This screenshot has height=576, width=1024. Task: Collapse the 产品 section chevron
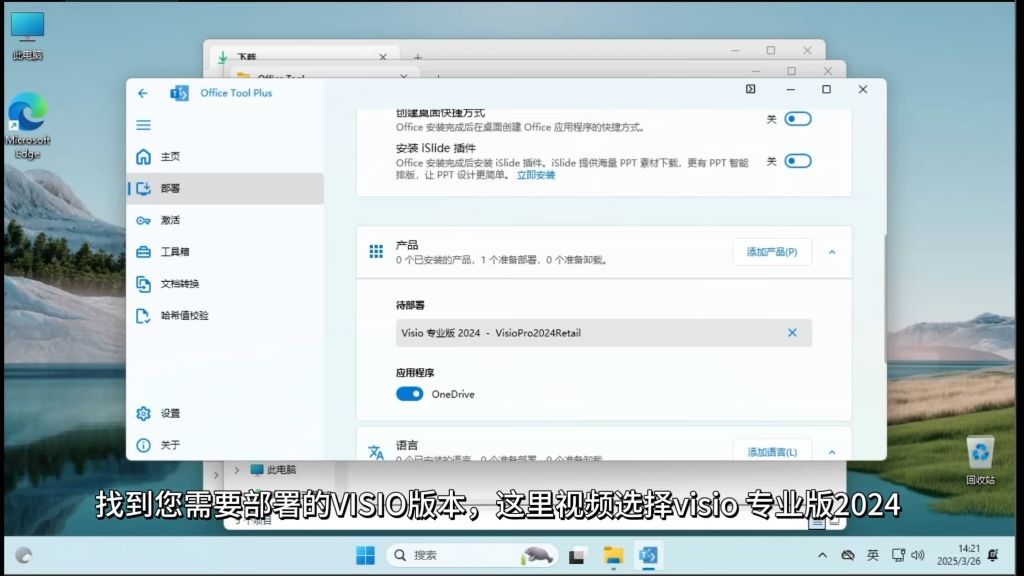pyautogui.click(x=832, y=252)
